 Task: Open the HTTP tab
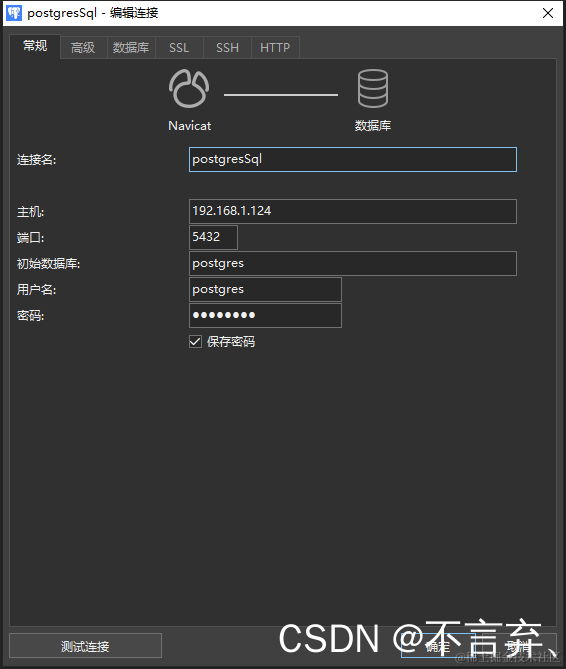click(x=275, y=47)
